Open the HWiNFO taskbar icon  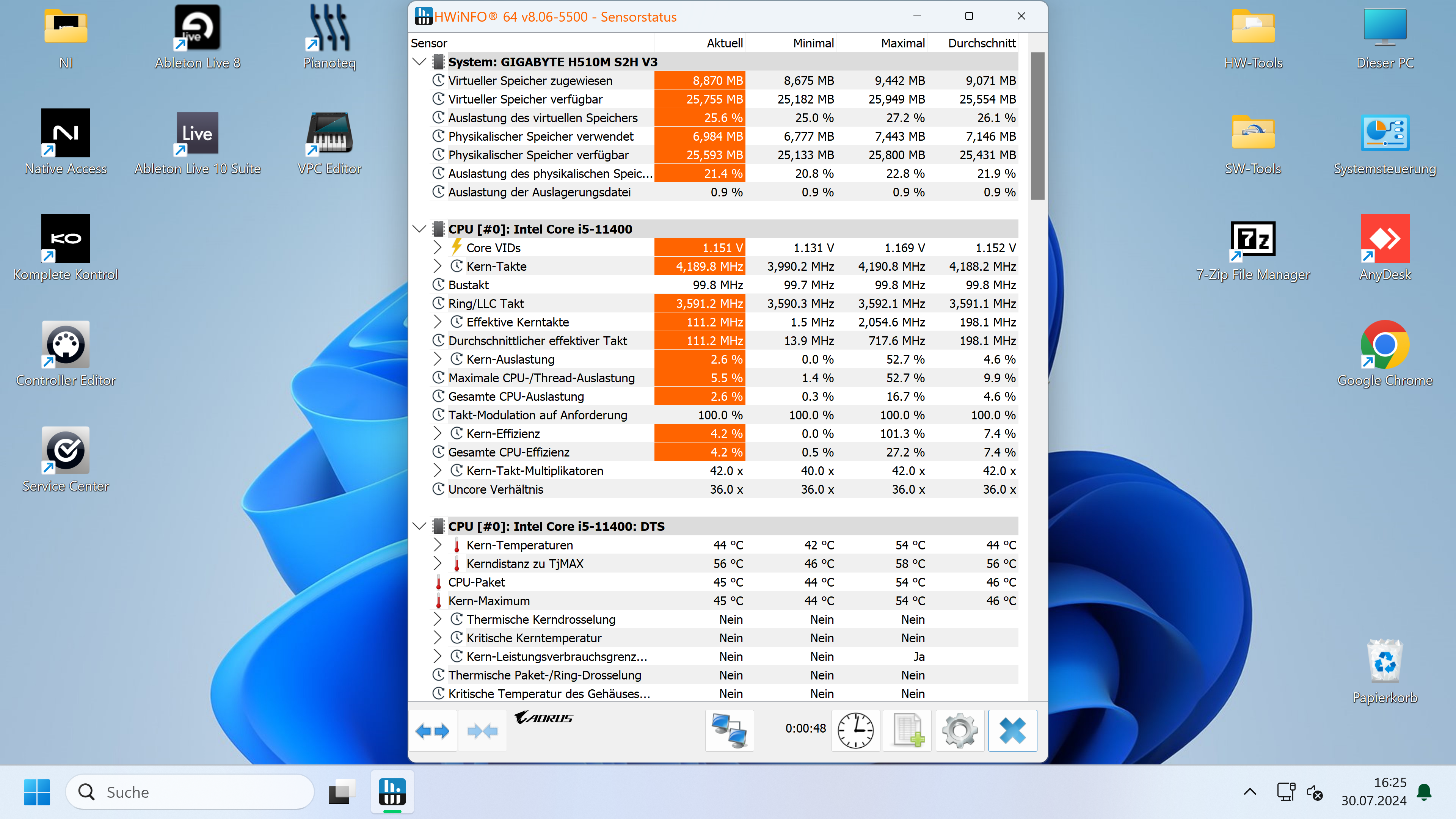click(392, 791)
